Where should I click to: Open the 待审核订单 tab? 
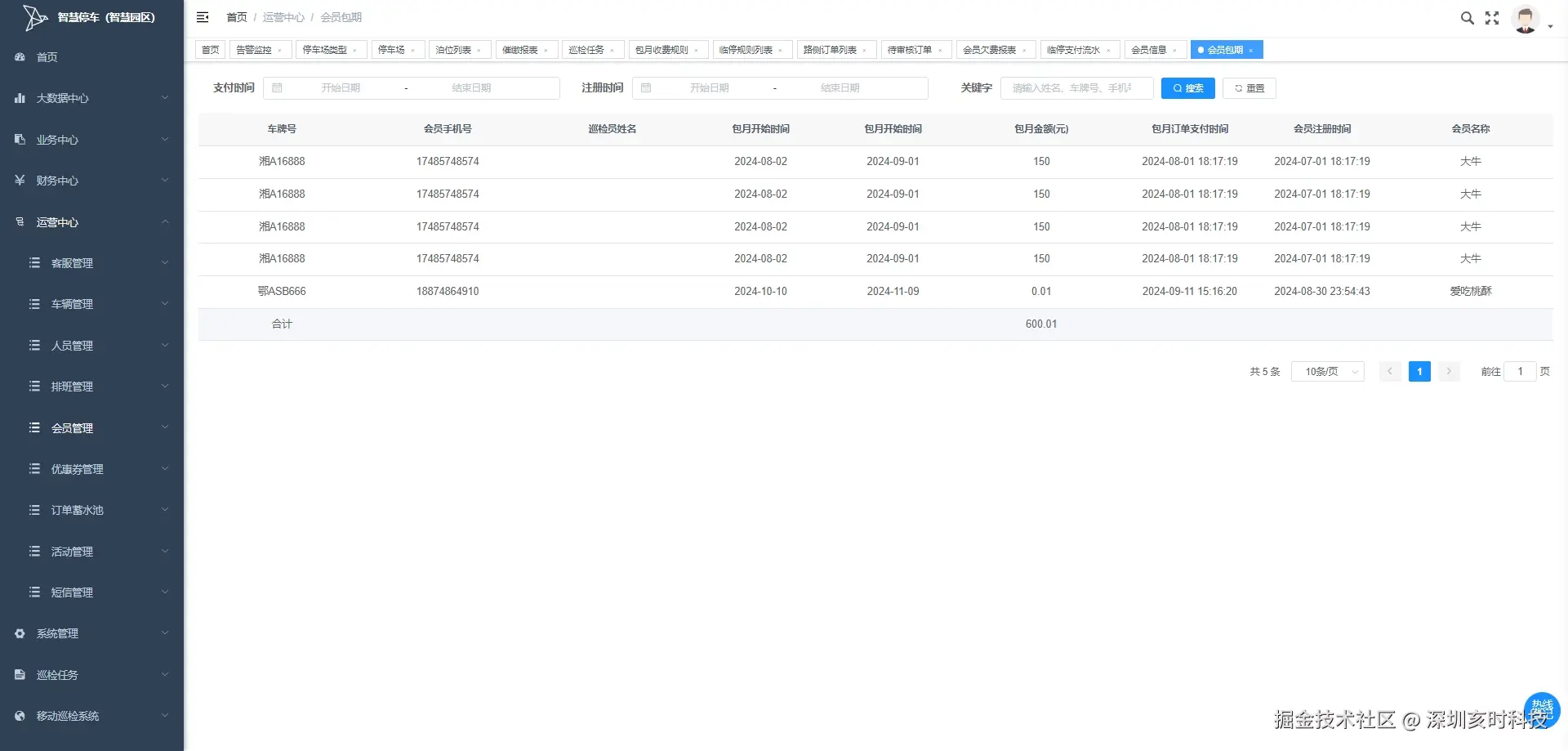pyautogui.click(x=916, y=50)
